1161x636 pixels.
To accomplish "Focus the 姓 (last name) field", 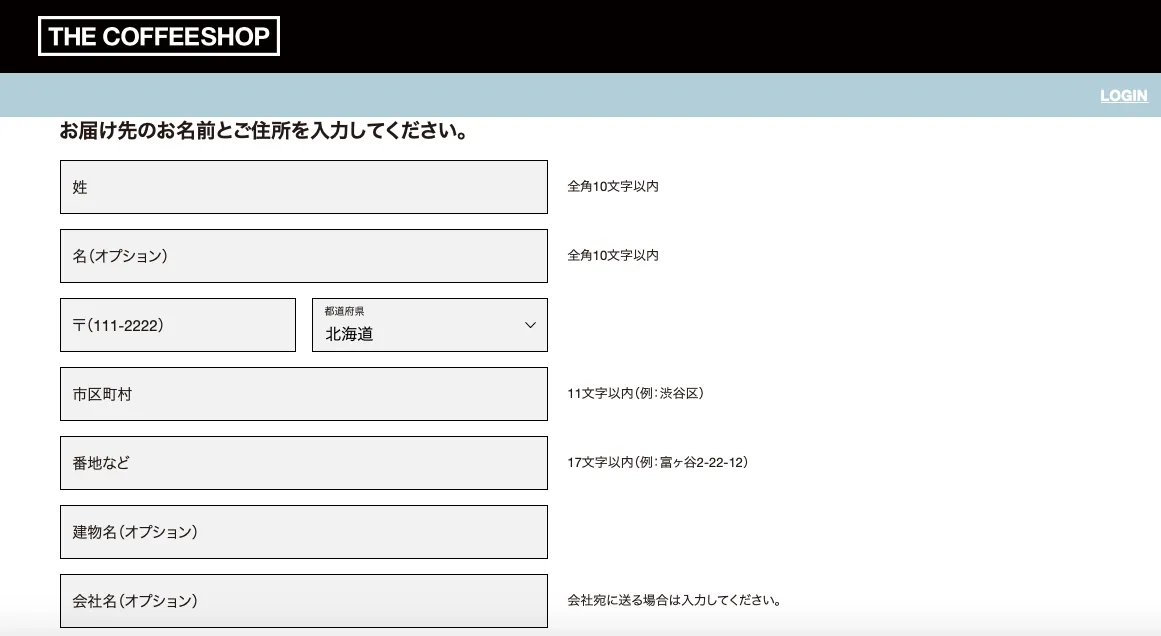I will tap(304, 187).
